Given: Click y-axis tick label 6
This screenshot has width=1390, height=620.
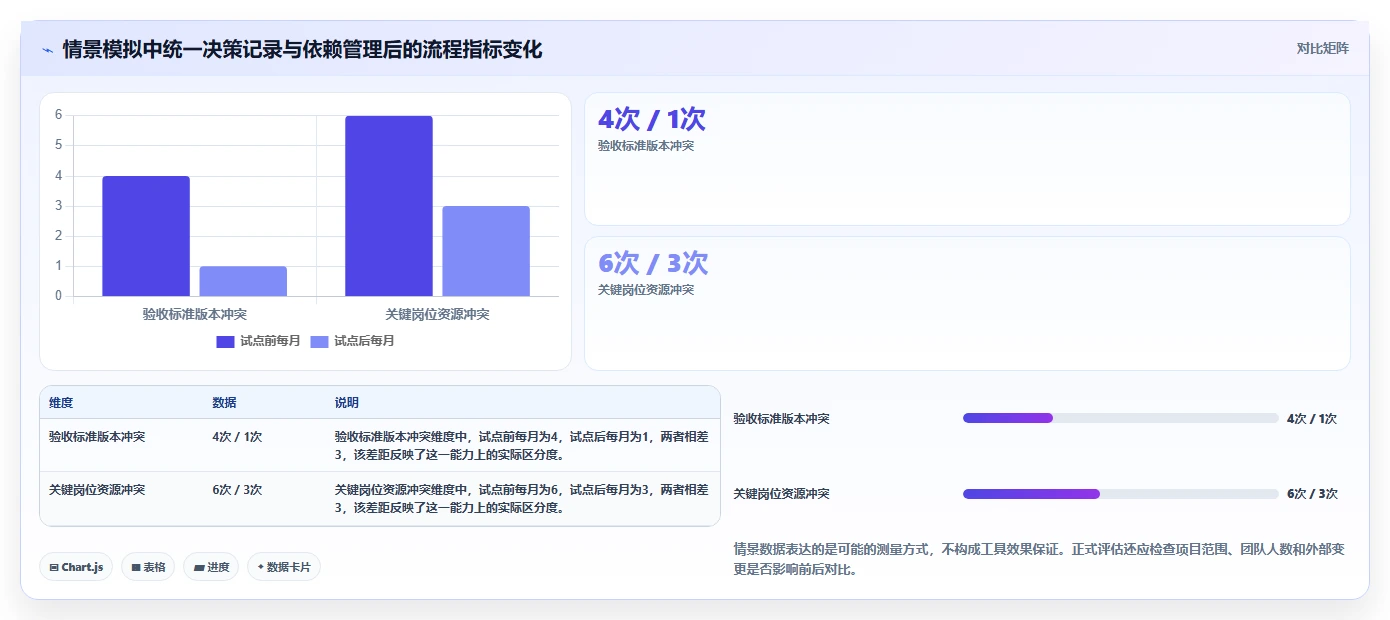Looking at the screenshot, I should (x=58, y=115).
